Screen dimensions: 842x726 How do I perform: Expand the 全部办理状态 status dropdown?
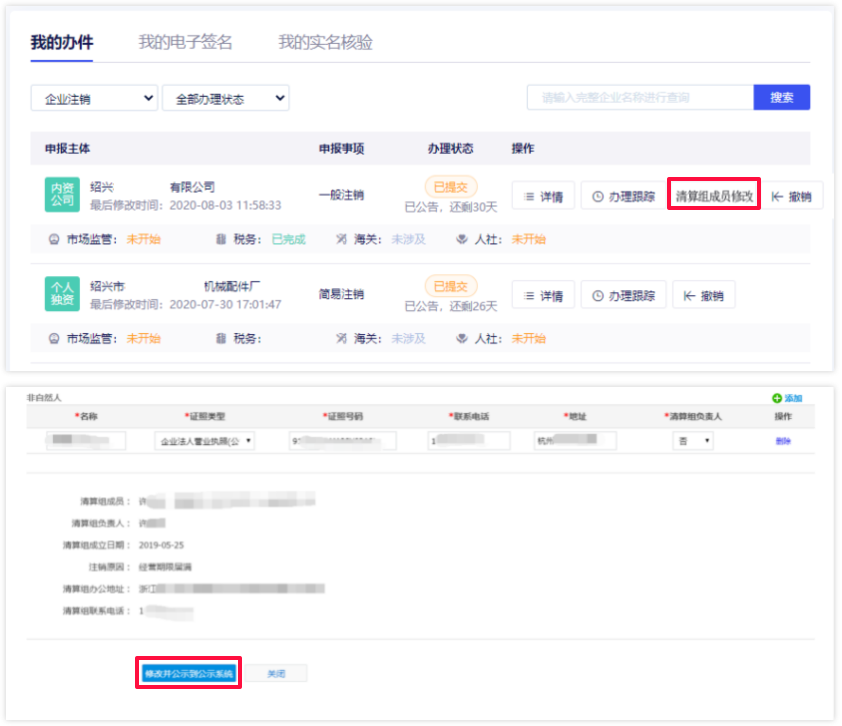[225, 98]
